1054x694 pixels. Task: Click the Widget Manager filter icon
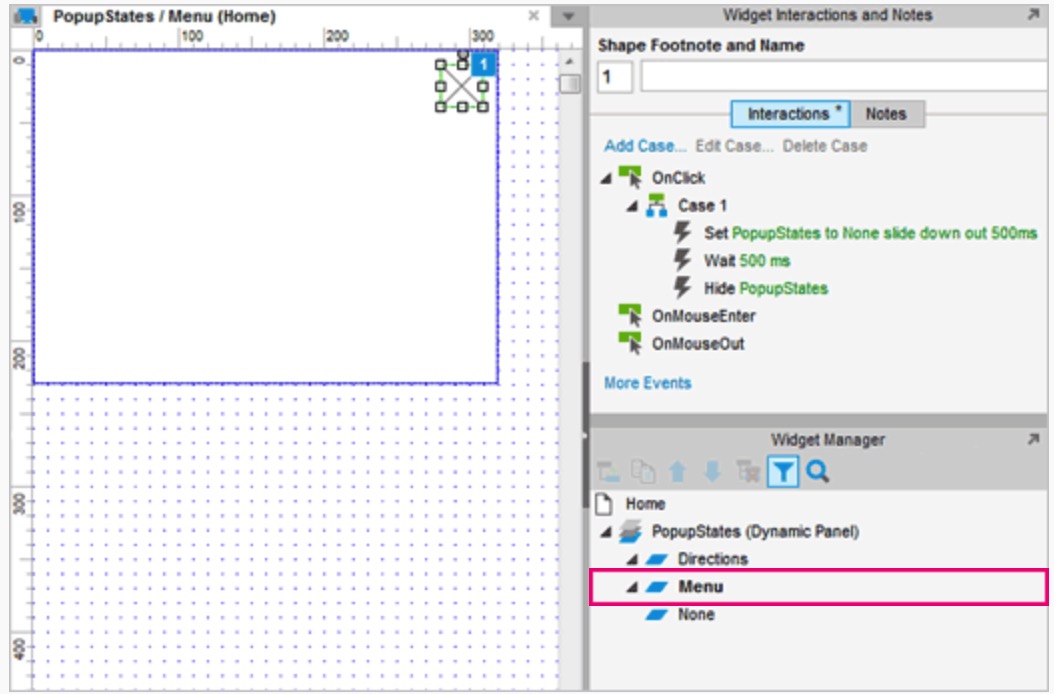pyautogui.click(x=782, y=471)
